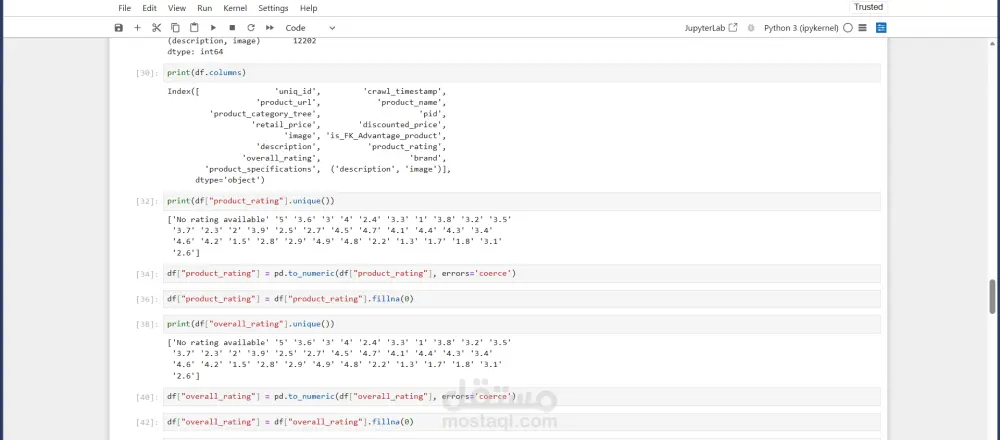
Task: Click the [32]: cell prompt
Action: 147,202
